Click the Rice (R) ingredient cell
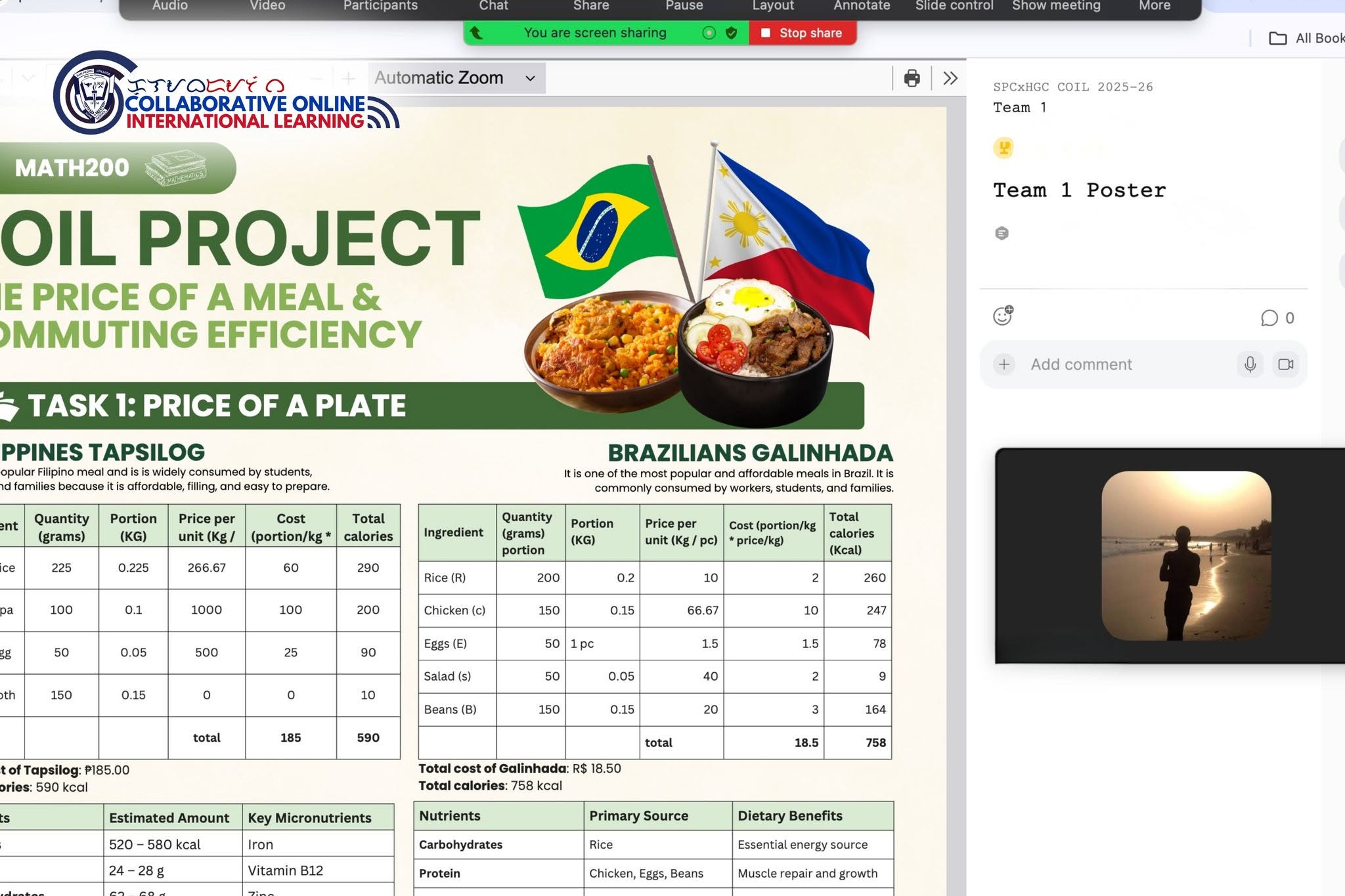This screenshot has width=1345, height=896. pyautogui.click(x=457, y=578)
